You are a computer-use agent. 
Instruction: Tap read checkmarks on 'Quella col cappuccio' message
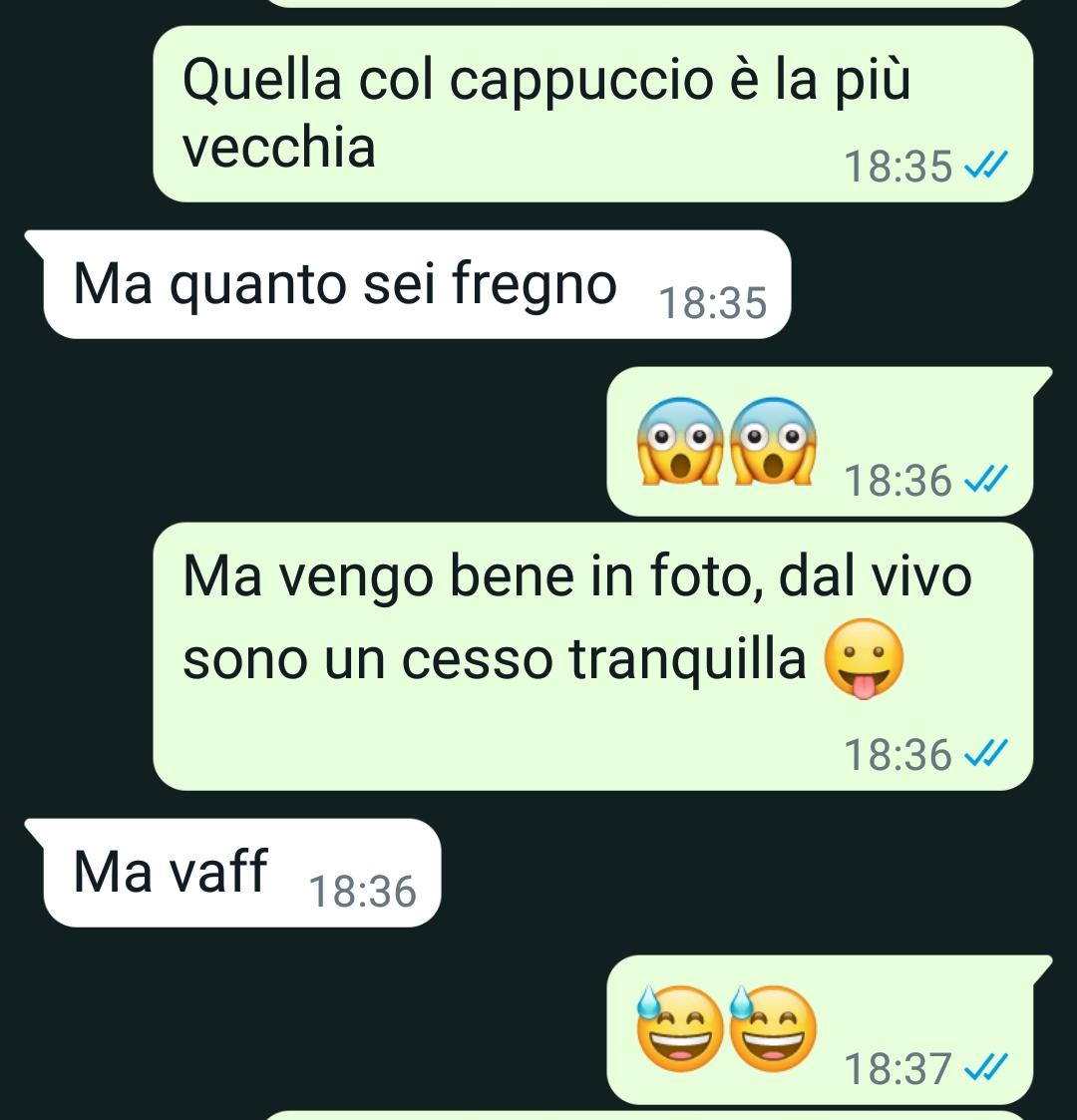click(985, 166)
